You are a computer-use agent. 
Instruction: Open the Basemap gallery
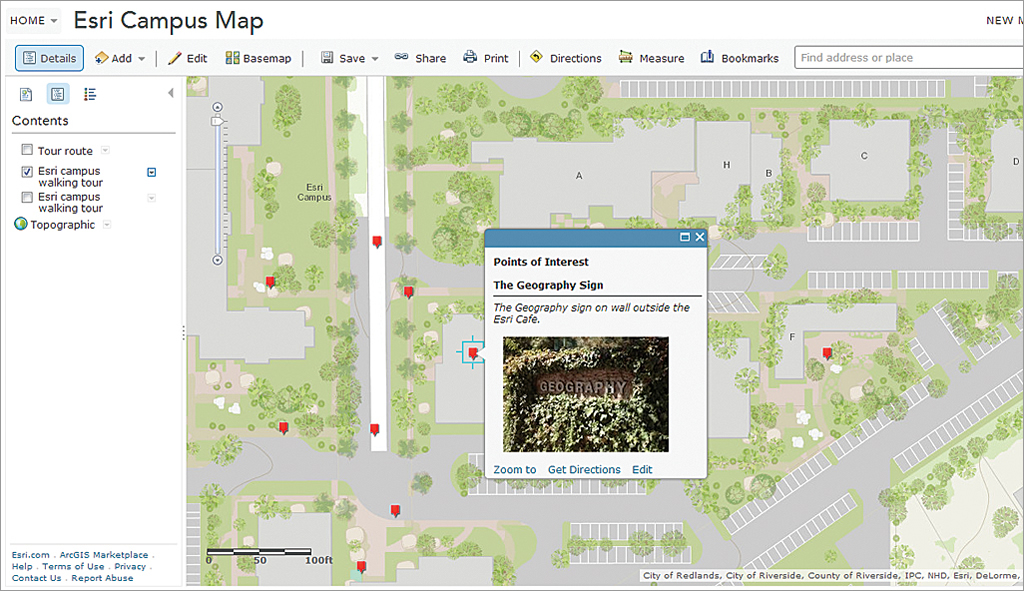[258, 58]
